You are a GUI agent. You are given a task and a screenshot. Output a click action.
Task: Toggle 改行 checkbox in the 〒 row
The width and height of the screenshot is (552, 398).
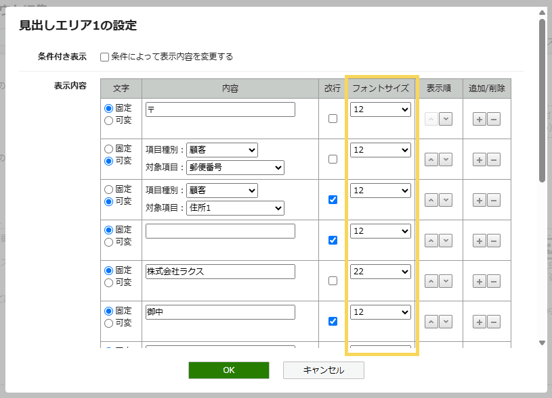point(332,119)
